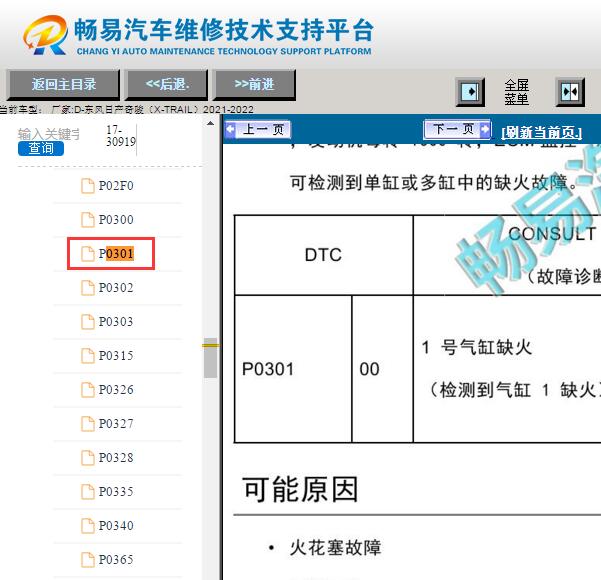Screen dimensions: 601x580
Task: Click the P02F0 document icon
Action: click(x=88, y=186)
